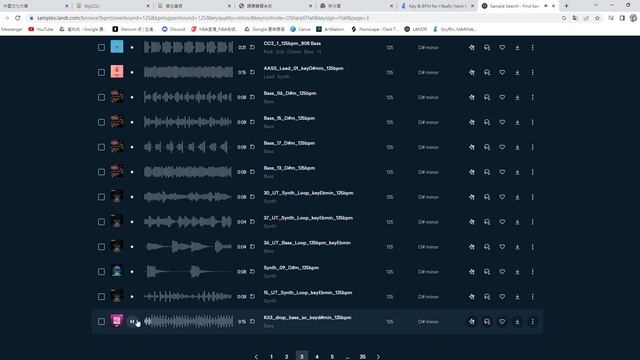Image resolution: width=640 pixels, height=360 pixels.
Task: Click the headphone icon on the 15_UT_Synth_Loop row
Action: click(x=487, y=296)
